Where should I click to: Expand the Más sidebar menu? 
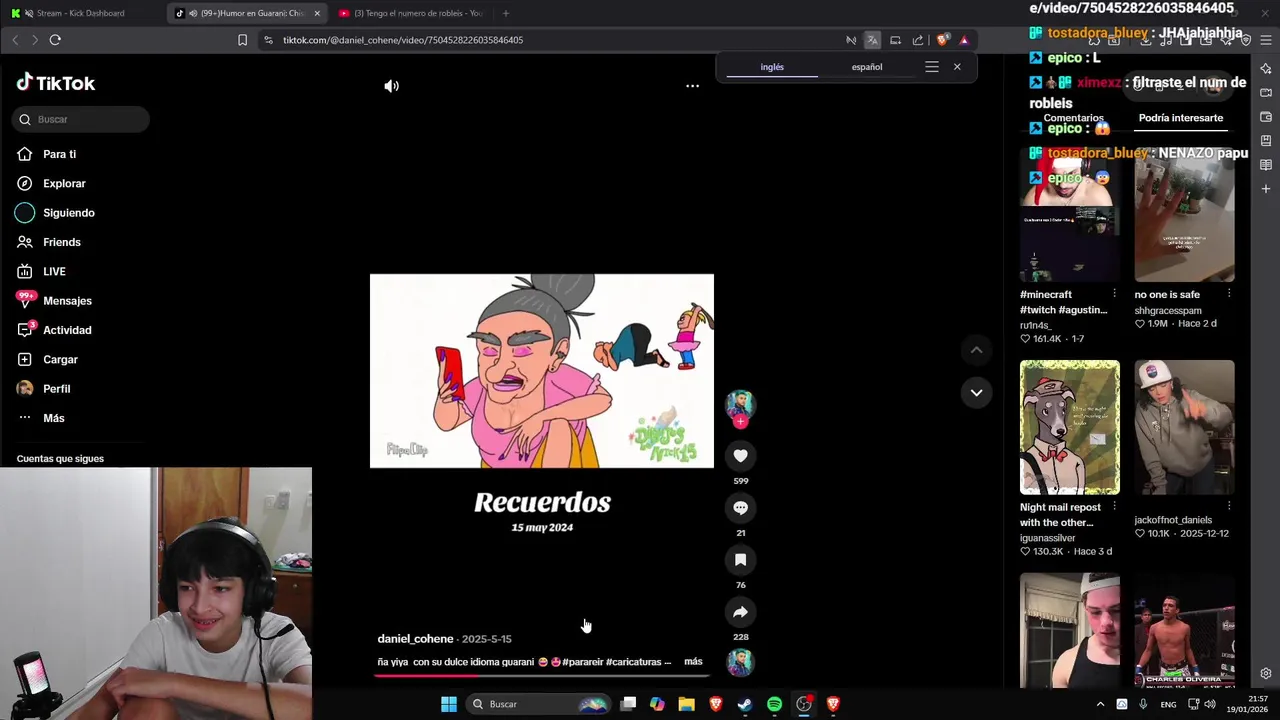click(x=53, y=418)
